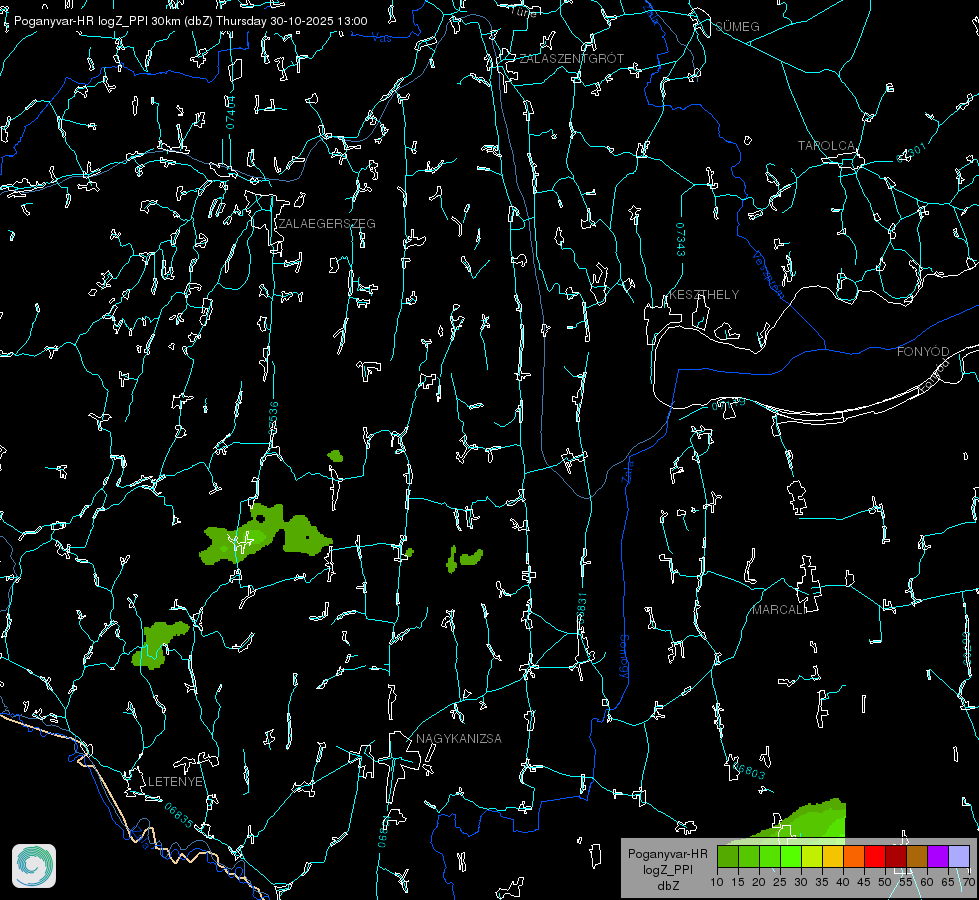Click the blue 'Somogy' county label
This screenshot has height=900, width=979.
point(624,658)
